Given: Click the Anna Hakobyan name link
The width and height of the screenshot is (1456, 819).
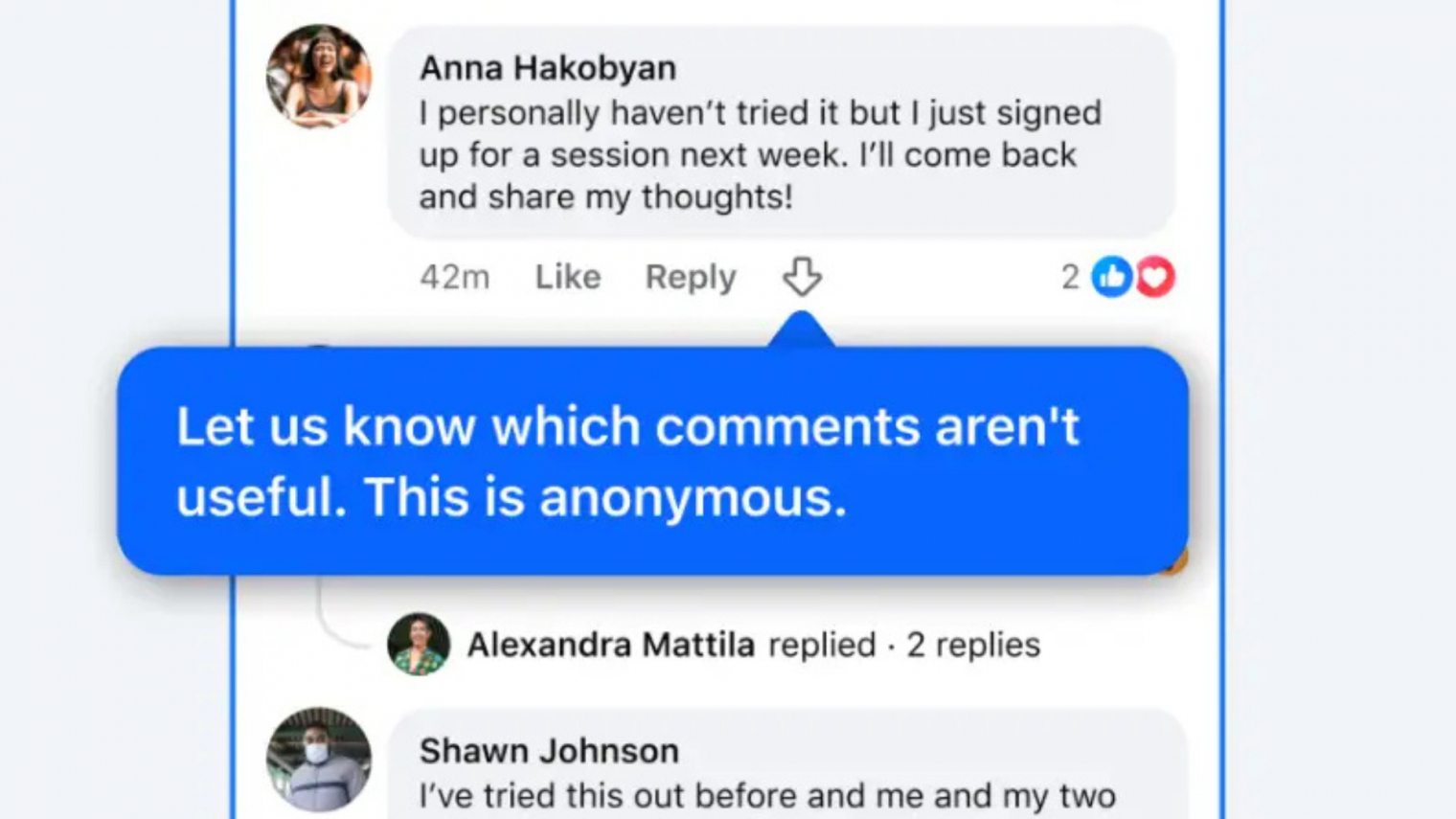Looking at the screenshot, I should pos(548,68).
